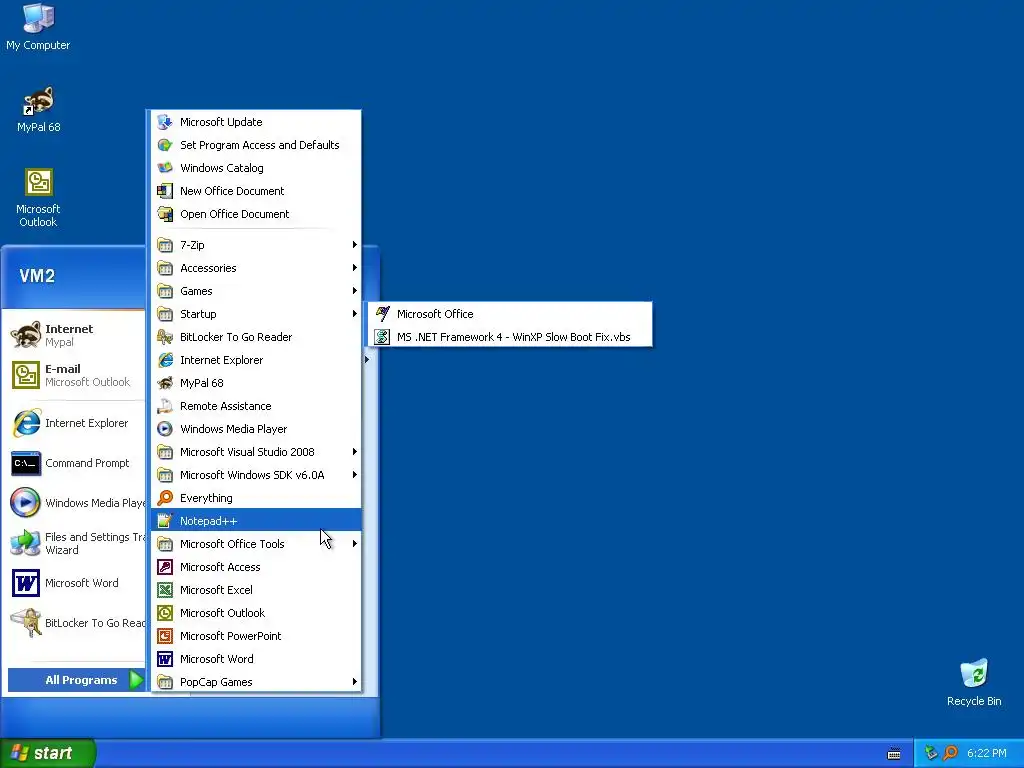Choose Microsoft Outlook in All Programs list
The width and height of the screenshot is (1024, 768).
pos(256,613)
